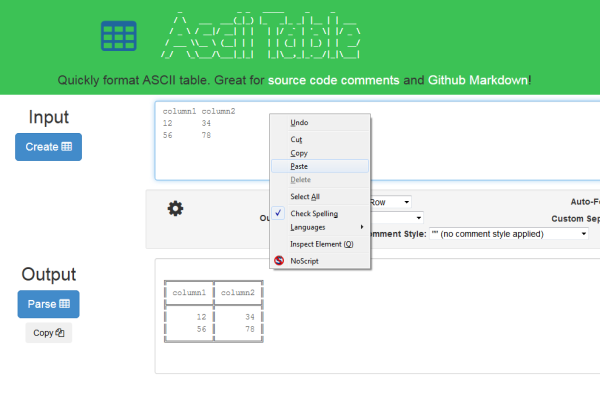Open settings via the gear icon
This screenshot has height=402, width=600.
coord(175,208)
